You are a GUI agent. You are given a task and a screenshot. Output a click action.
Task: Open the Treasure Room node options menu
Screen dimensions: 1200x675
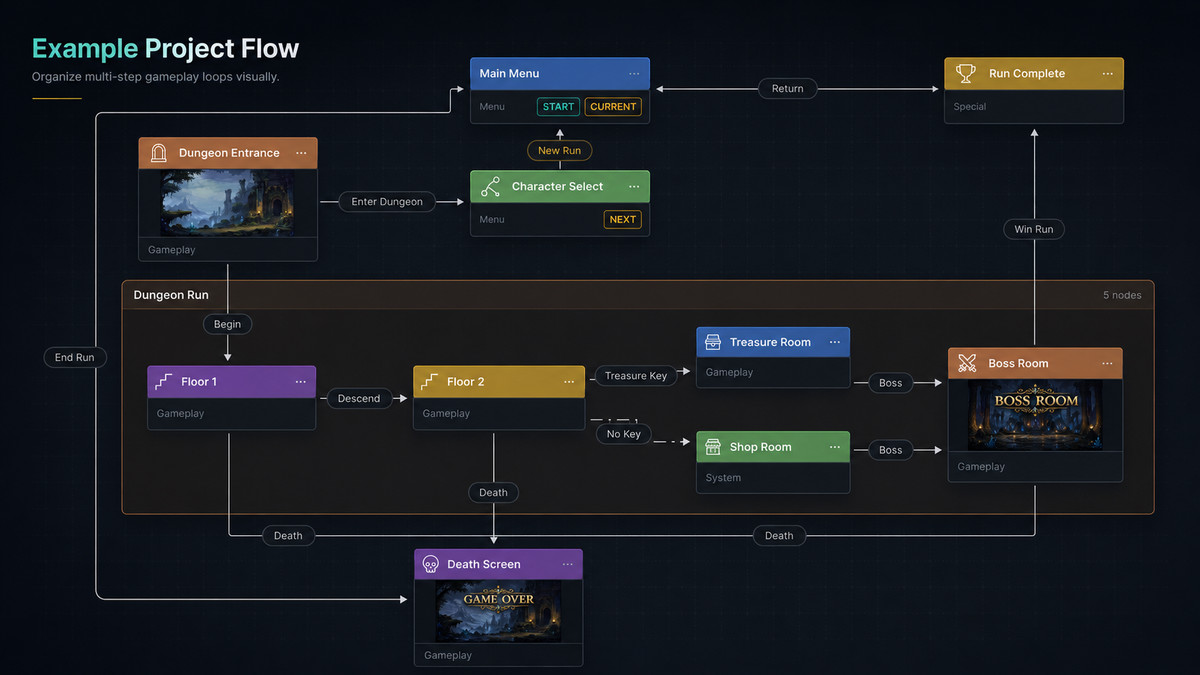click(834, 342)
